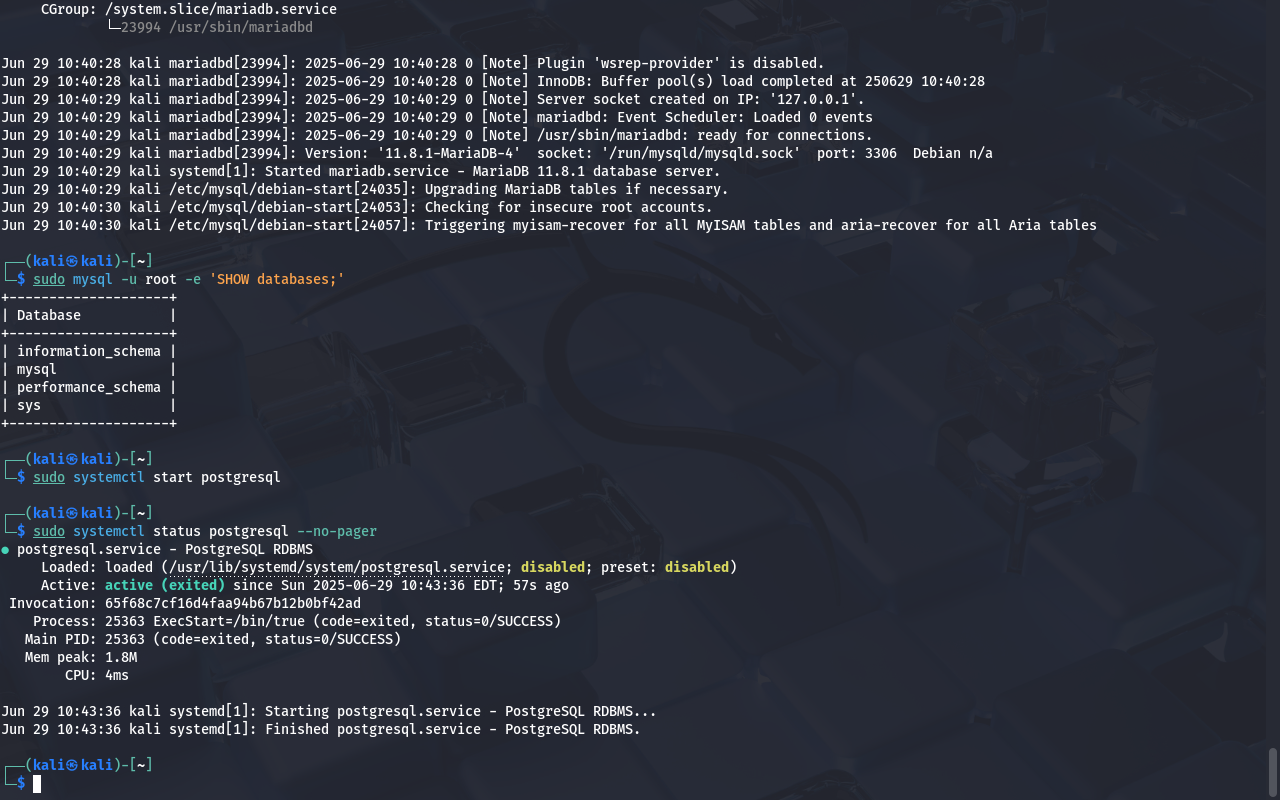Click the version string '11.8.1-MariaDB-4'

coord(449,153)
